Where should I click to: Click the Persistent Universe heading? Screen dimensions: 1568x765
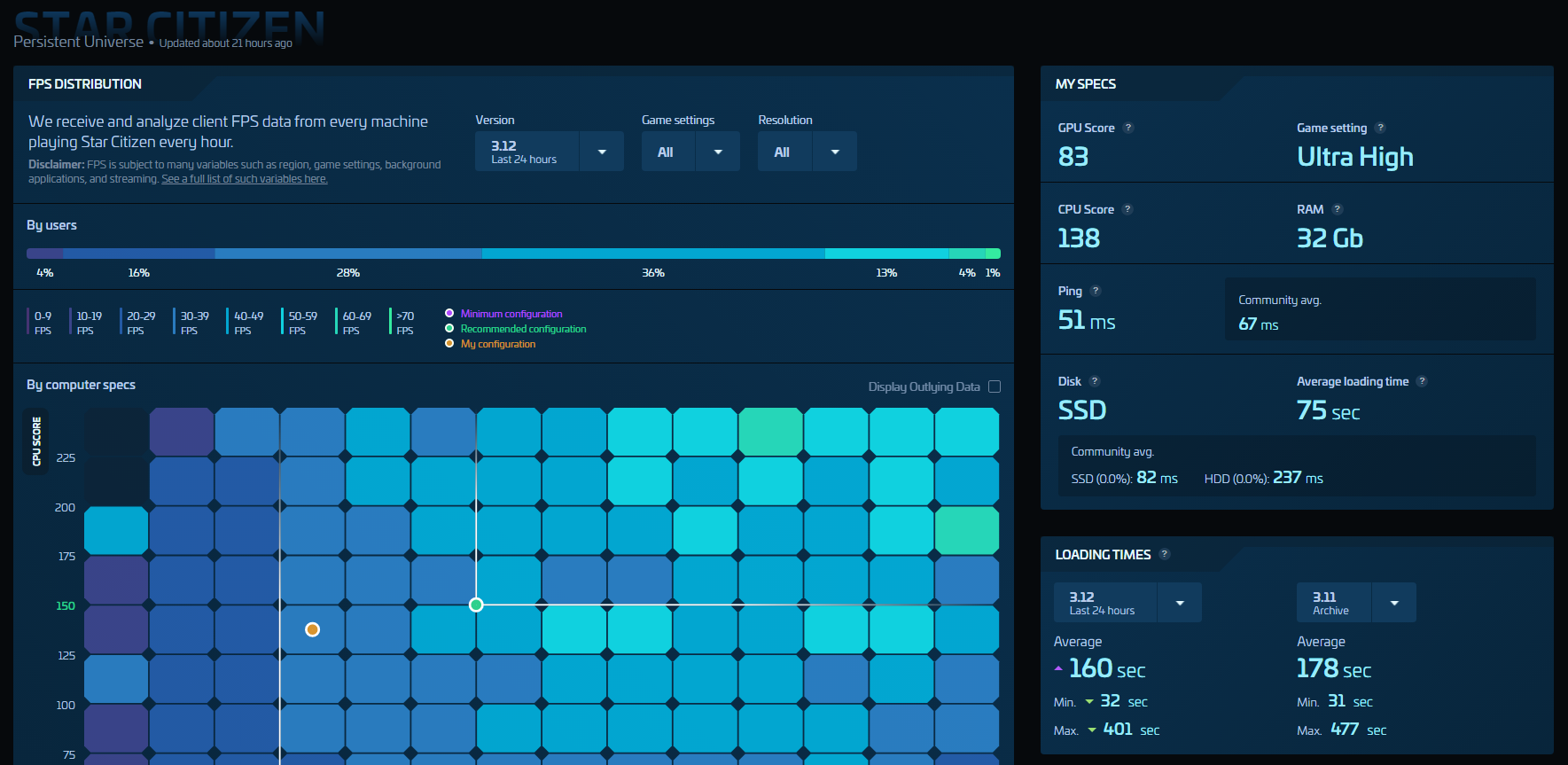click(x=78, y=42)
